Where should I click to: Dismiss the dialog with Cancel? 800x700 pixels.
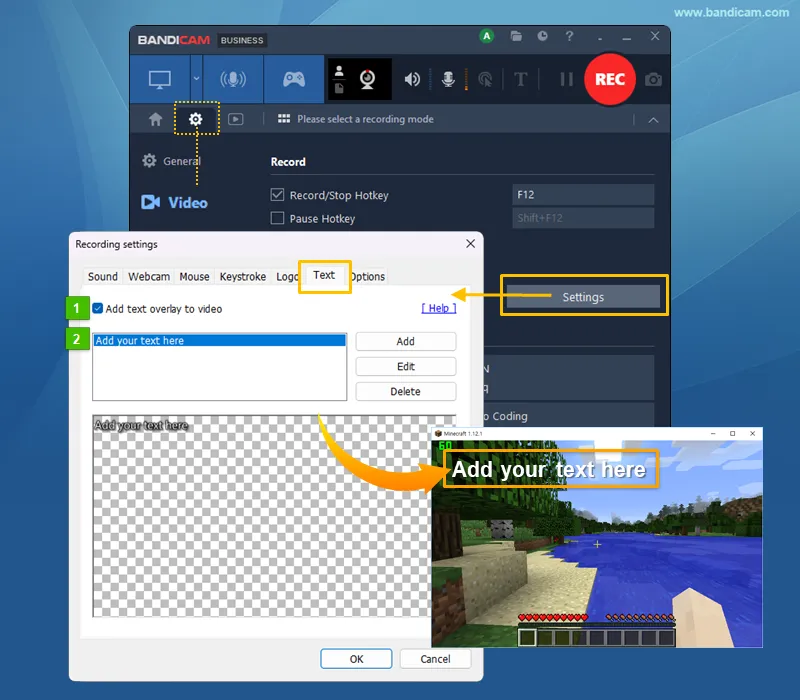point(435,659)
